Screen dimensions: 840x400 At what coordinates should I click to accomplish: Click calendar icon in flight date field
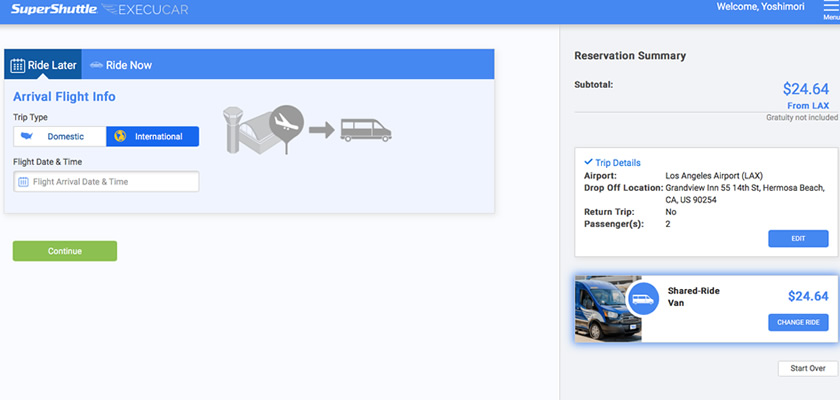point(24,182)
